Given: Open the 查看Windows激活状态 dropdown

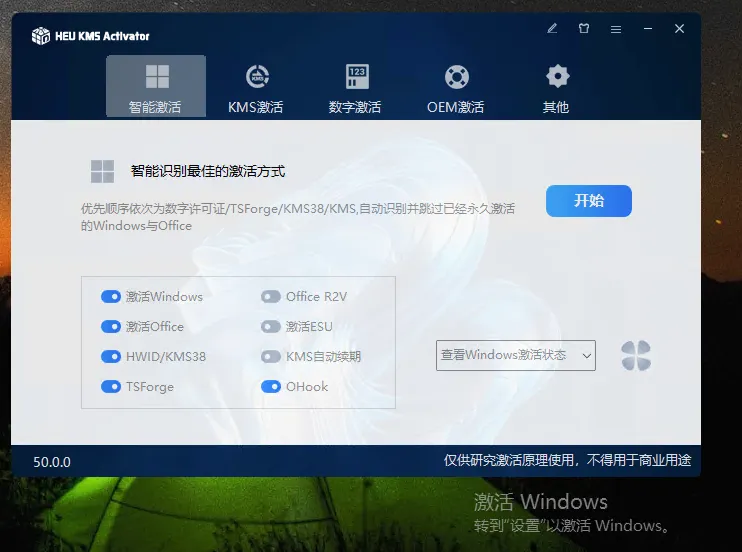Looking at the screenshot, I should (x=516, y=355).
